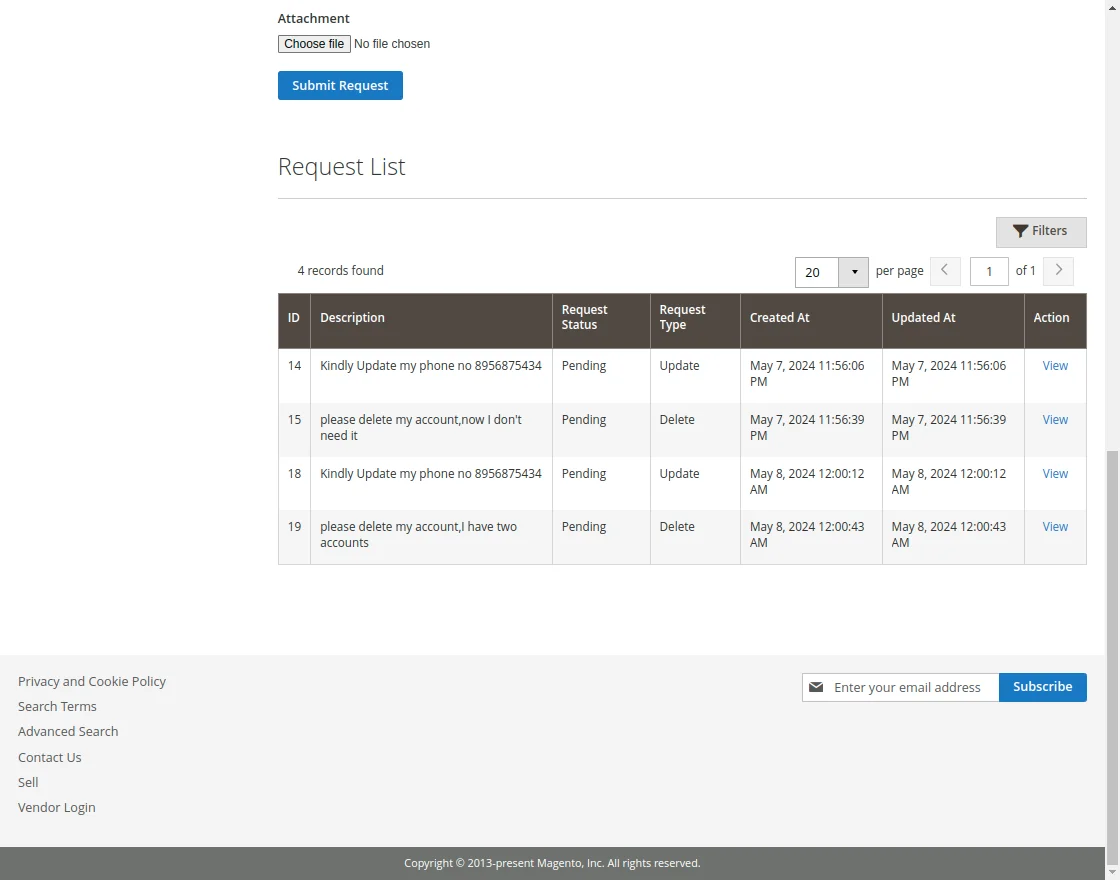Go to next page using right chevron
The width and height of the screenshot is (1120, 880).
pyautogui.click(x=1058, y=271)
